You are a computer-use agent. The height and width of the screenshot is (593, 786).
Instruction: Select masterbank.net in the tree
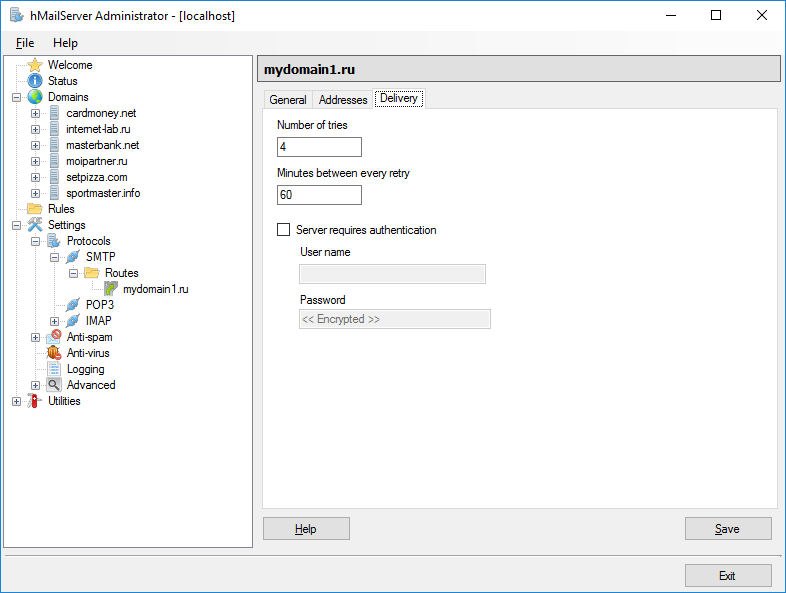(103, 145)
